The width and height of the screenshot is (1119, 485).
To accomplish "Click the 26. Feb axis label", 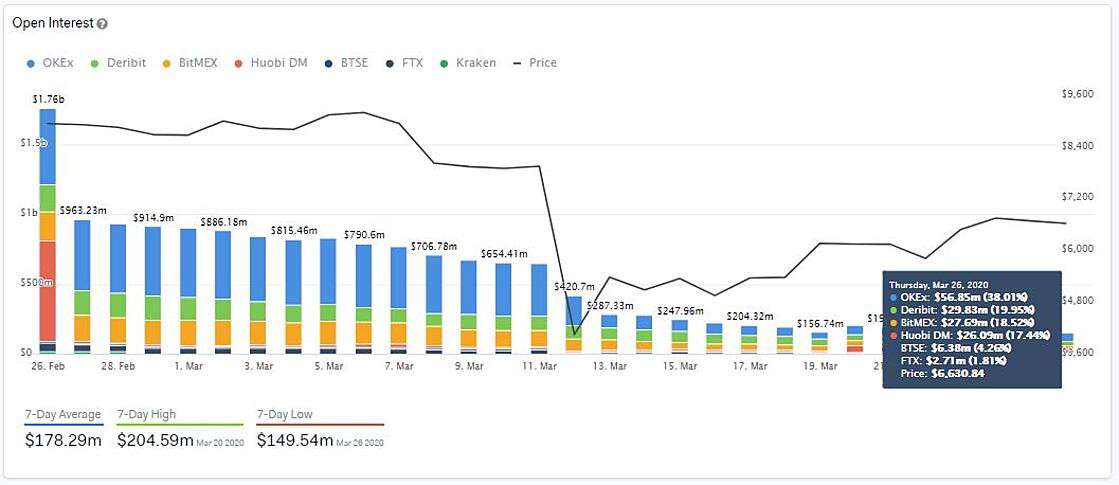I will click(47, 366).
